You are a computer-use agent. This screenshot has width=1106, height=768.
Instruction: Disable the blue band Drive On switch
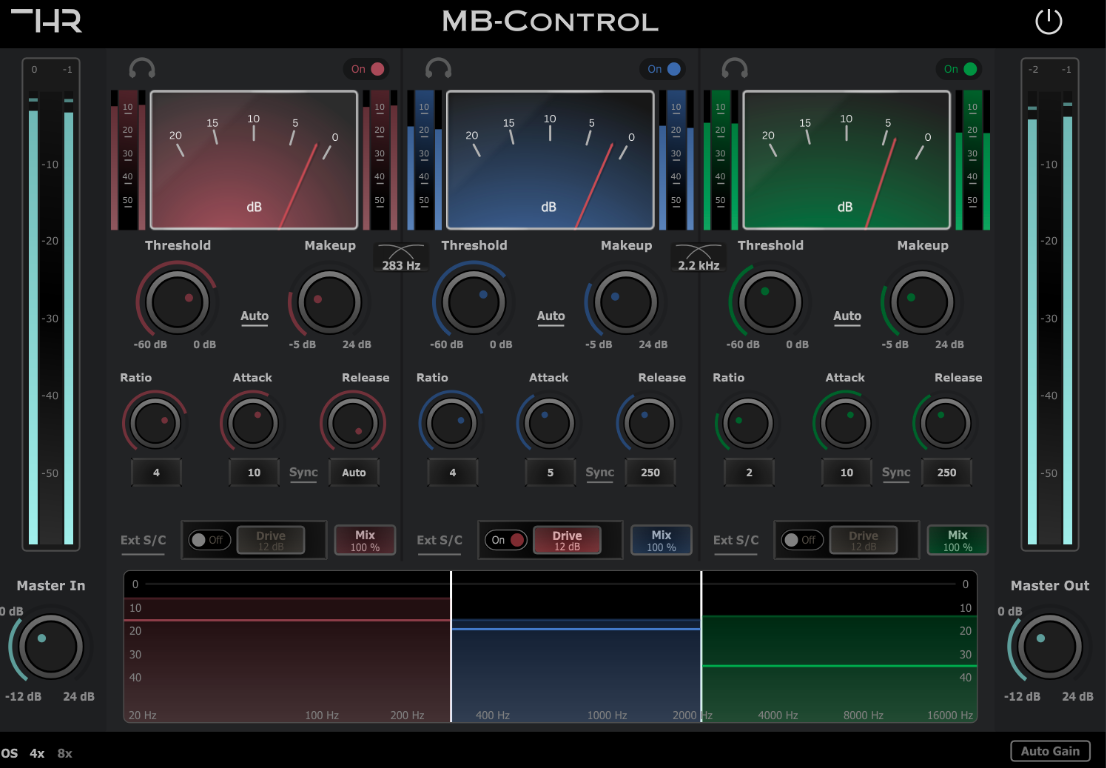[x=506, y=540]
